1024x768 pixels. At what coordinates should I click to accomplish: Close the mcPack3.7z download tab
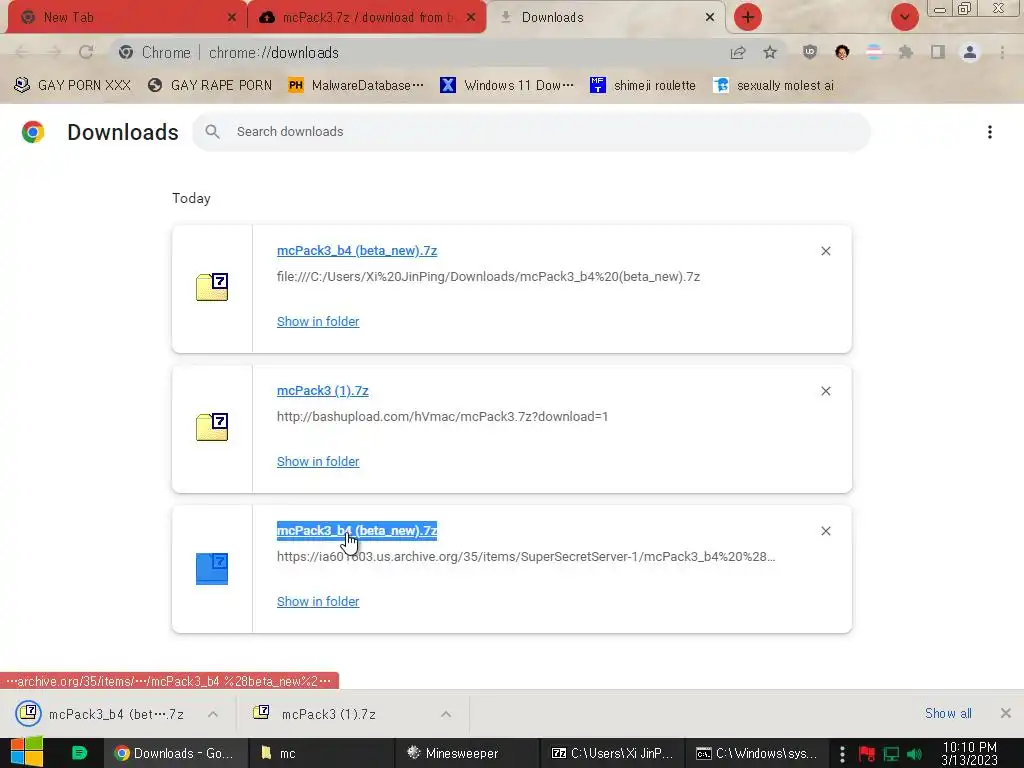coord(471,18)
